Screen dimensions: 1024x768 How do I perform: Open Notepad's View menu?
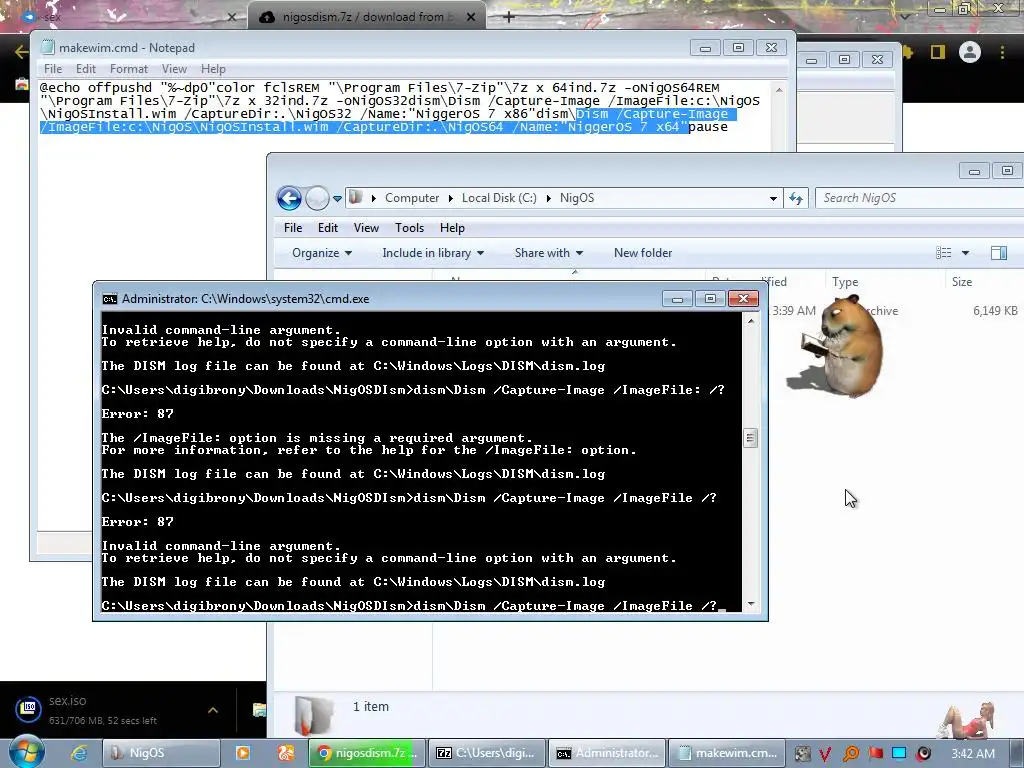[x=174, y=69]
